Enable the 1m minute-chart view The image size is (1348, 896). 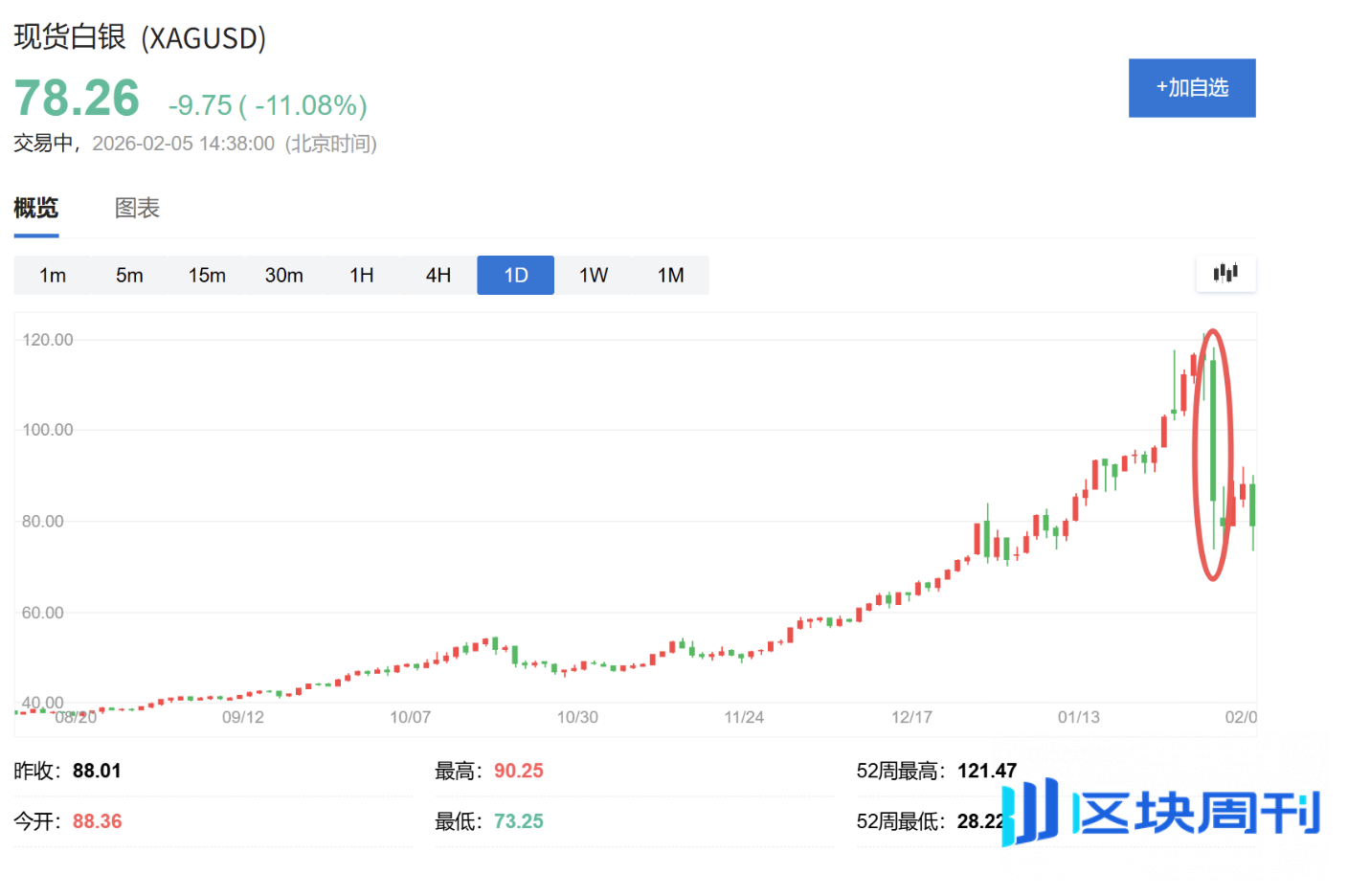[x=52, y=275]
